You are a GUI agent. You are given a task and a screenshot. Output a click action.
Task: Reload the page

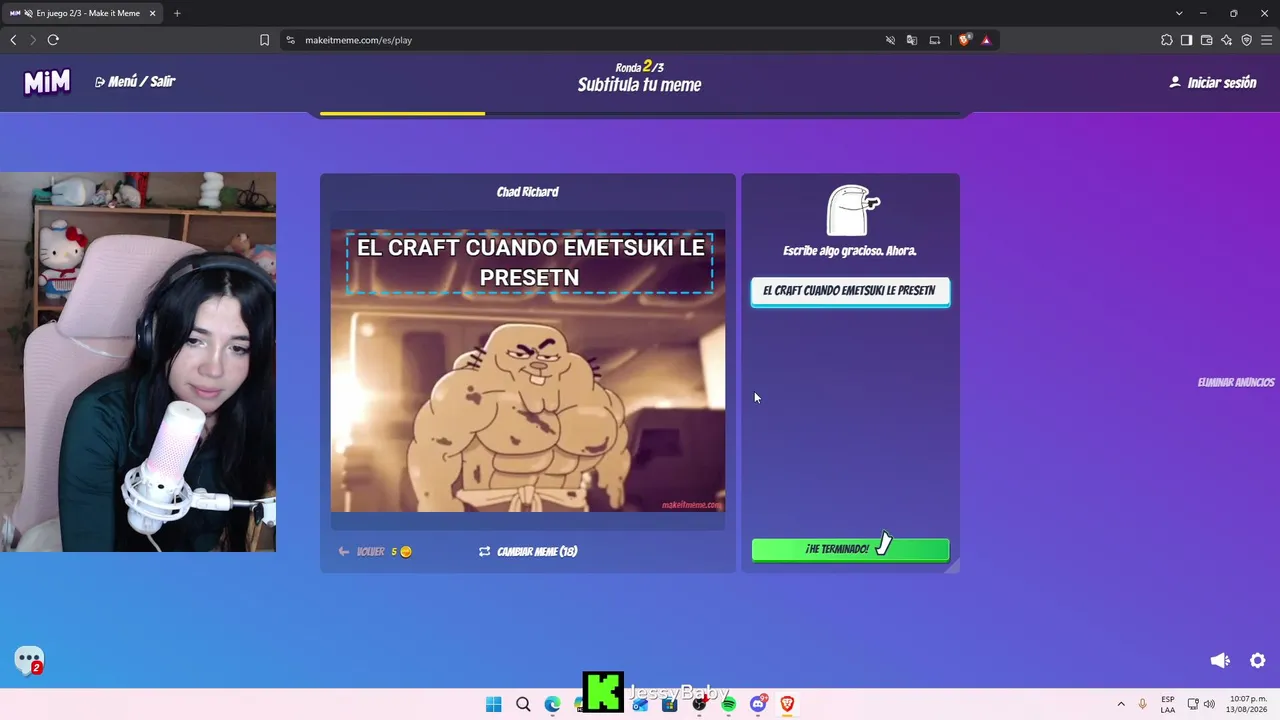point(53,40)
